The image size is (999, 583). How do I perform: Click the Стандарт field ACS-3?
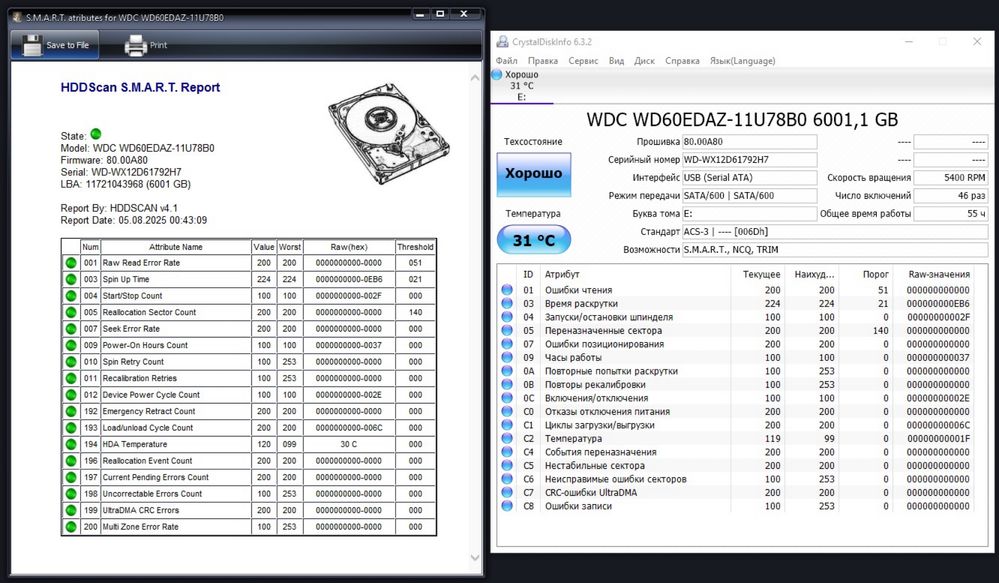(x=835, y=232)
